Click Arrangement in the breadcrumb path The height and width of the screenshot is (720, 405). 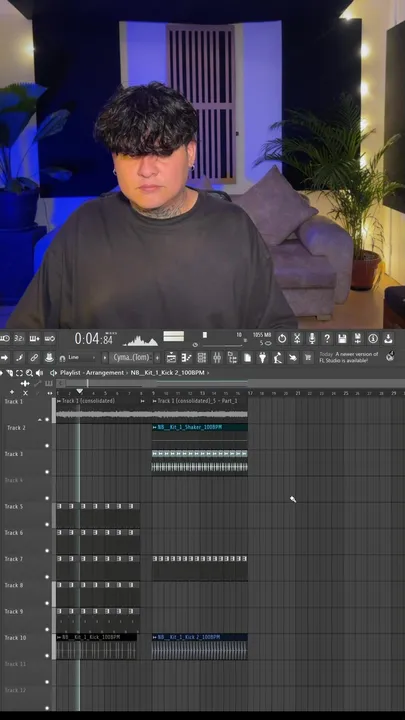click(x=105, y=372)
